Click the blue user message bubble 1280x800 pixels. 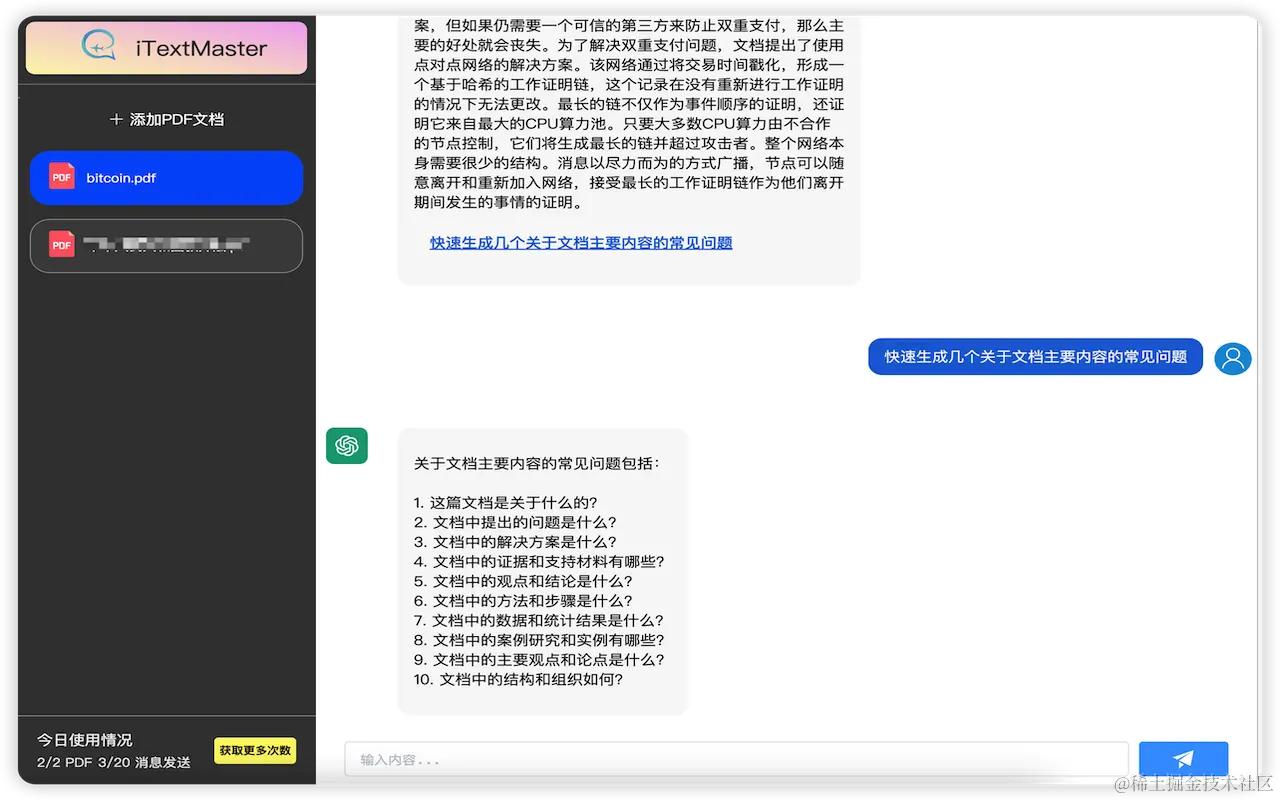point(1035,356)
